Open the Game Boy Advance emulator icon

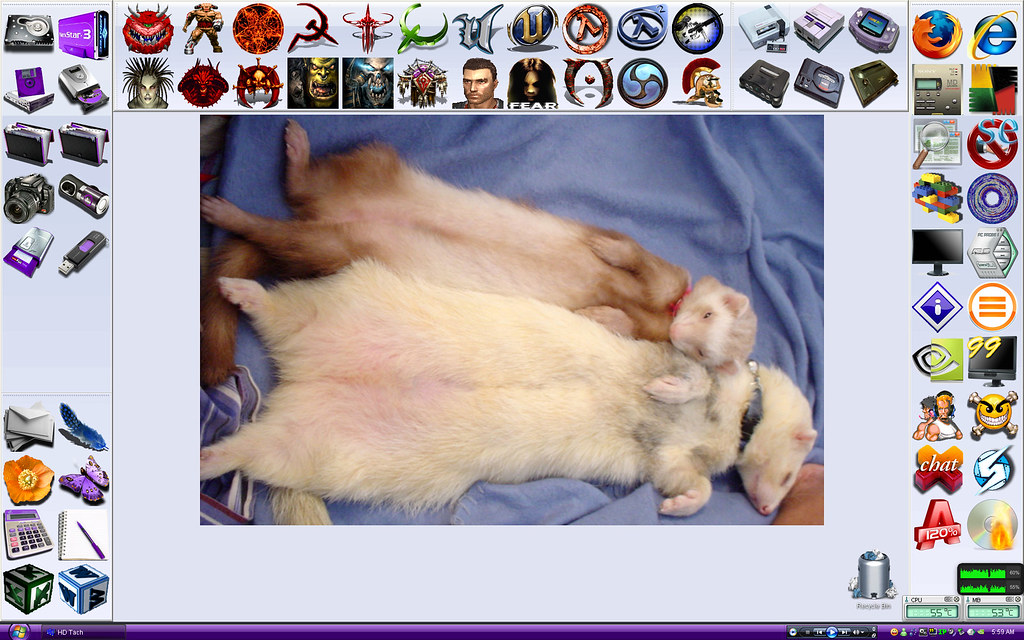[x=874, y=28]
